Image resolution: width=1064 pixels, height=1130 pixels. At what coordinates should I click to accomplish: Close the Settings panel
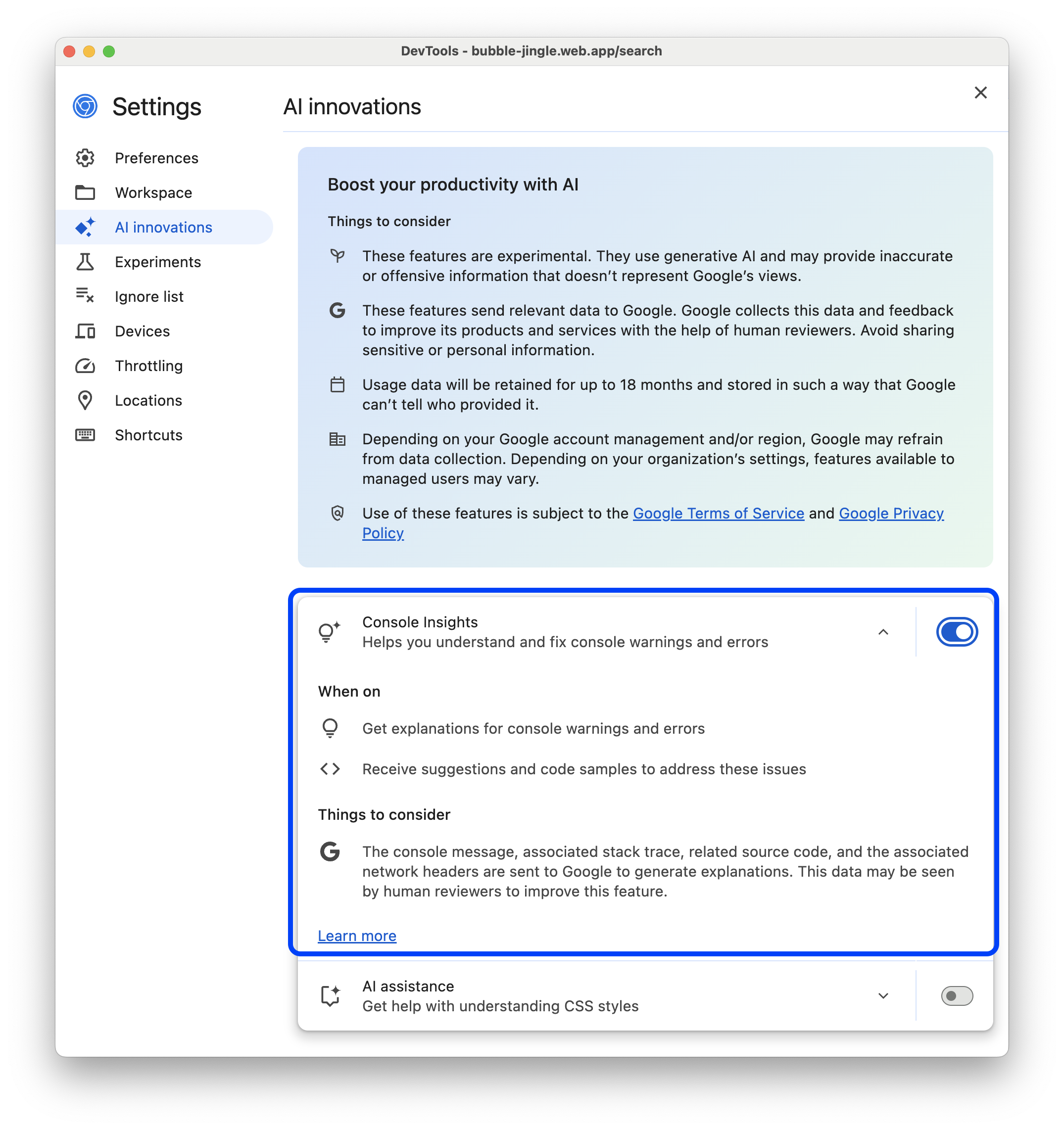click(x=981, y=92)
